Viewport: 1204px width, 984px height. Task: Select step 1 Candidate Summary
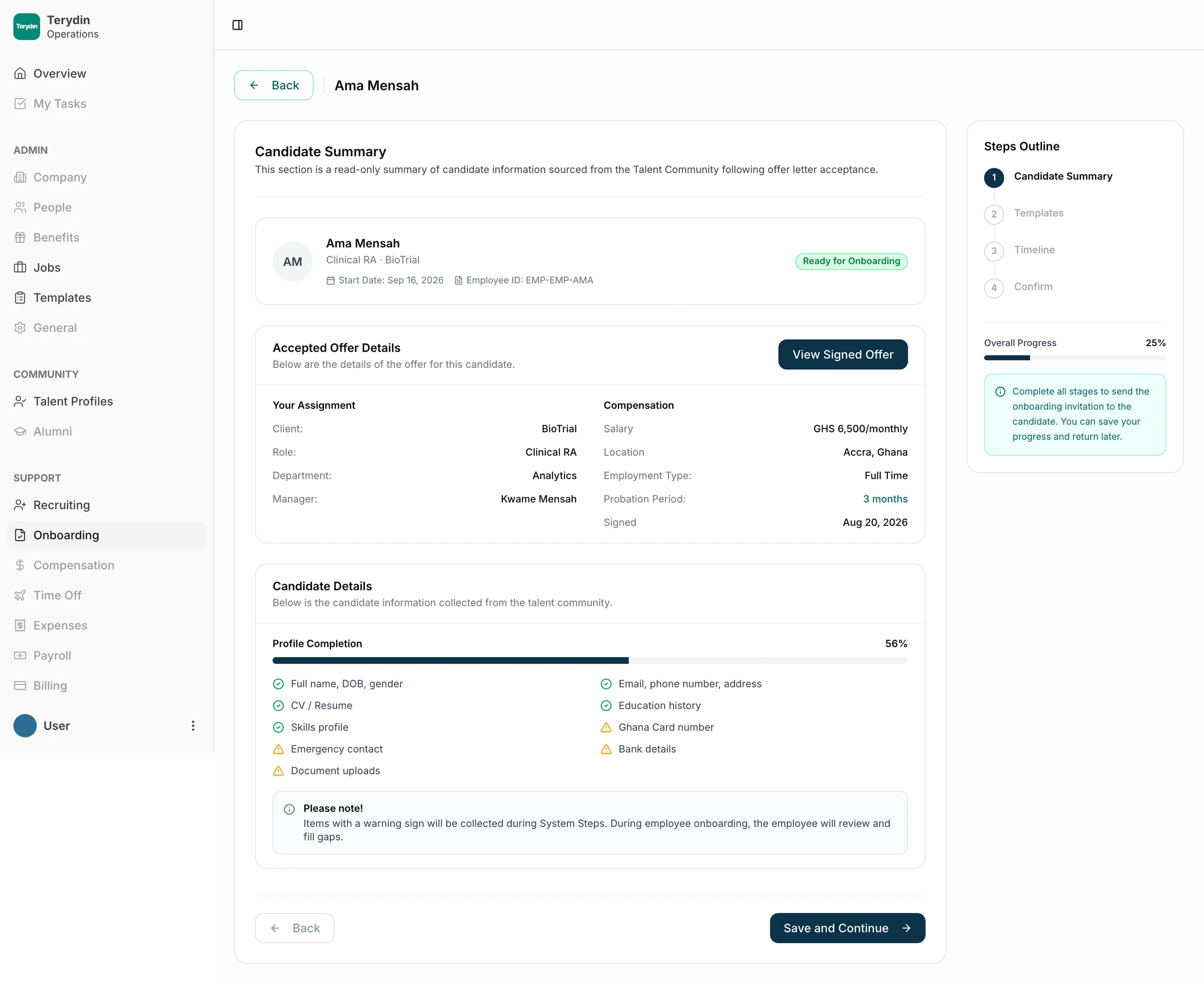click(1049, 177)
